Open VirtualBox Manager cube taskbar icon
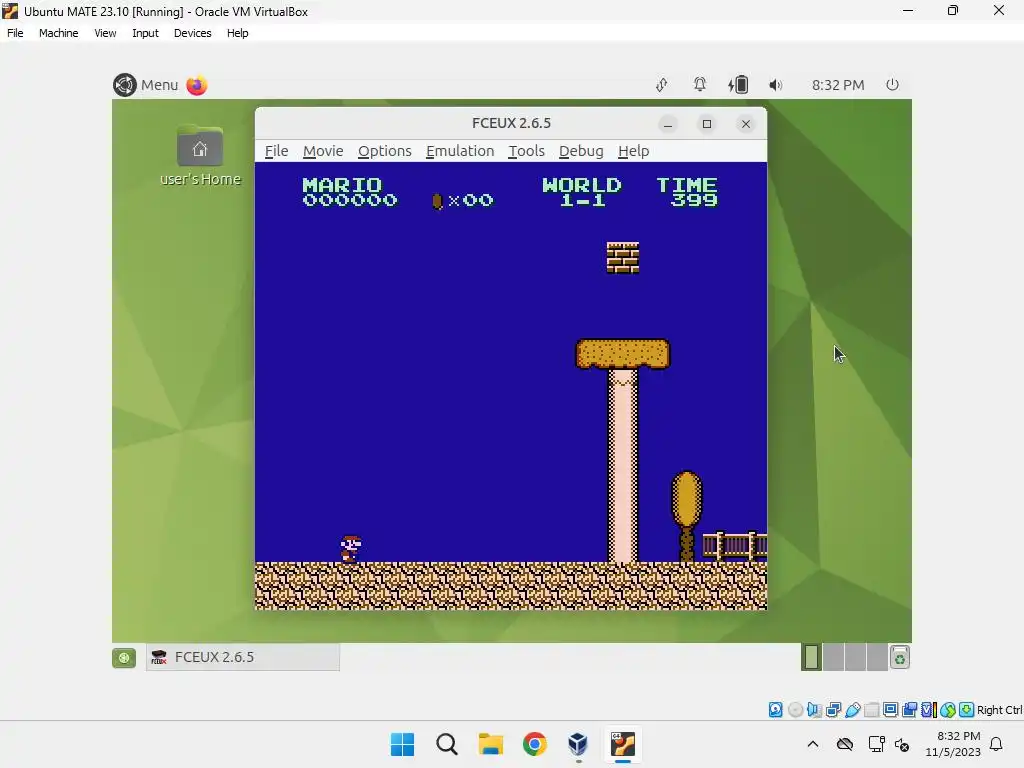 (x=578, y=744)
